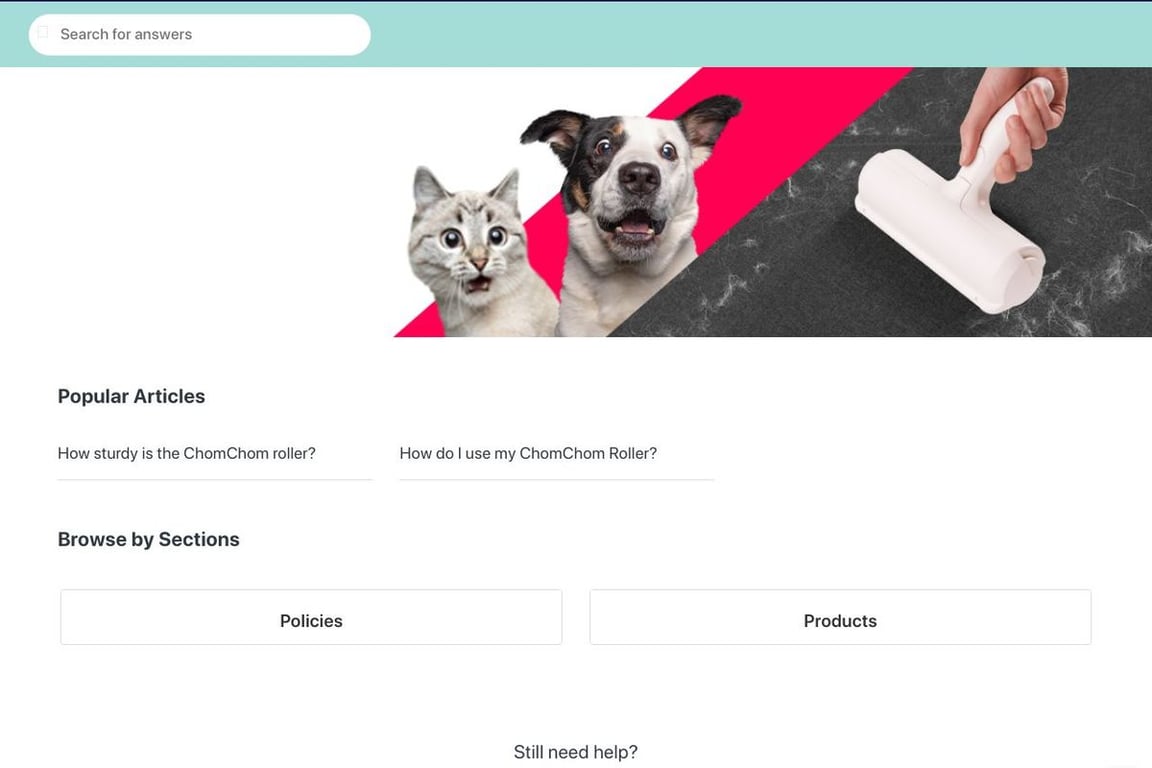Image resolution: width=1152 pixels, height=768 pixels.
Task: Click the Popular Articles heading
Action: pos(132,396)
